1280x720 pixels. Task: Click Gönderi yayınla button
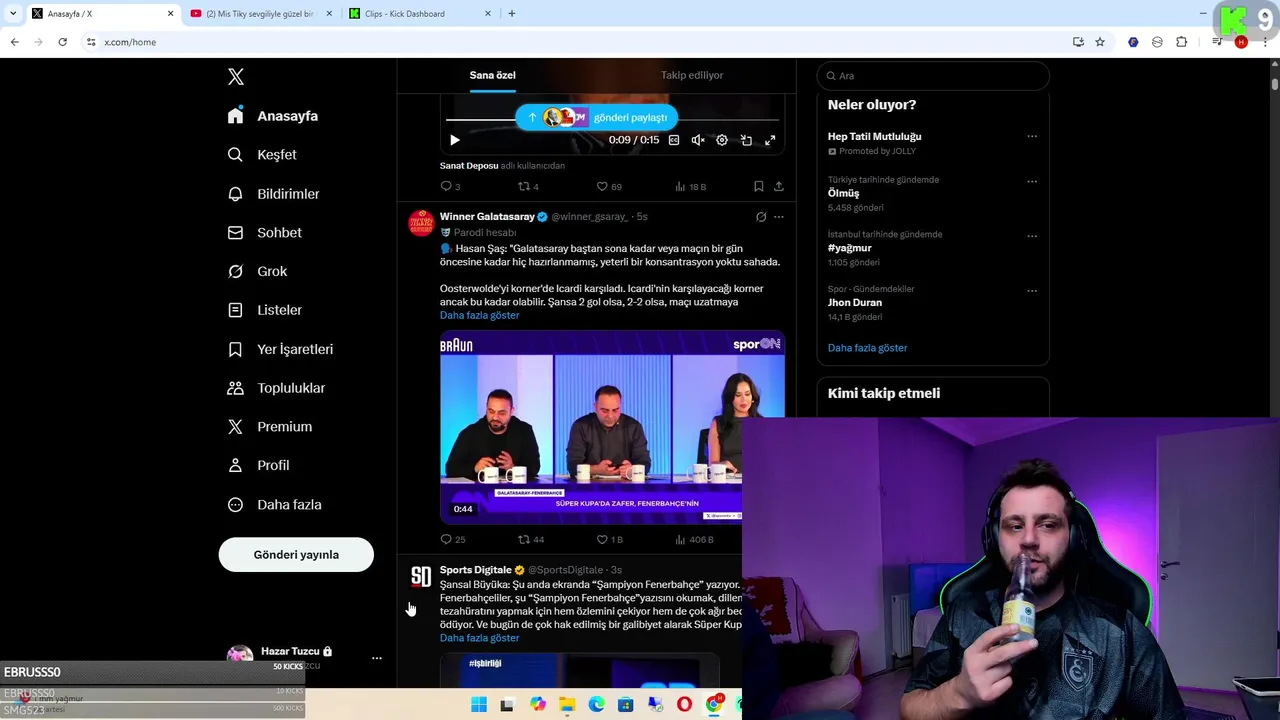(296, 555)
